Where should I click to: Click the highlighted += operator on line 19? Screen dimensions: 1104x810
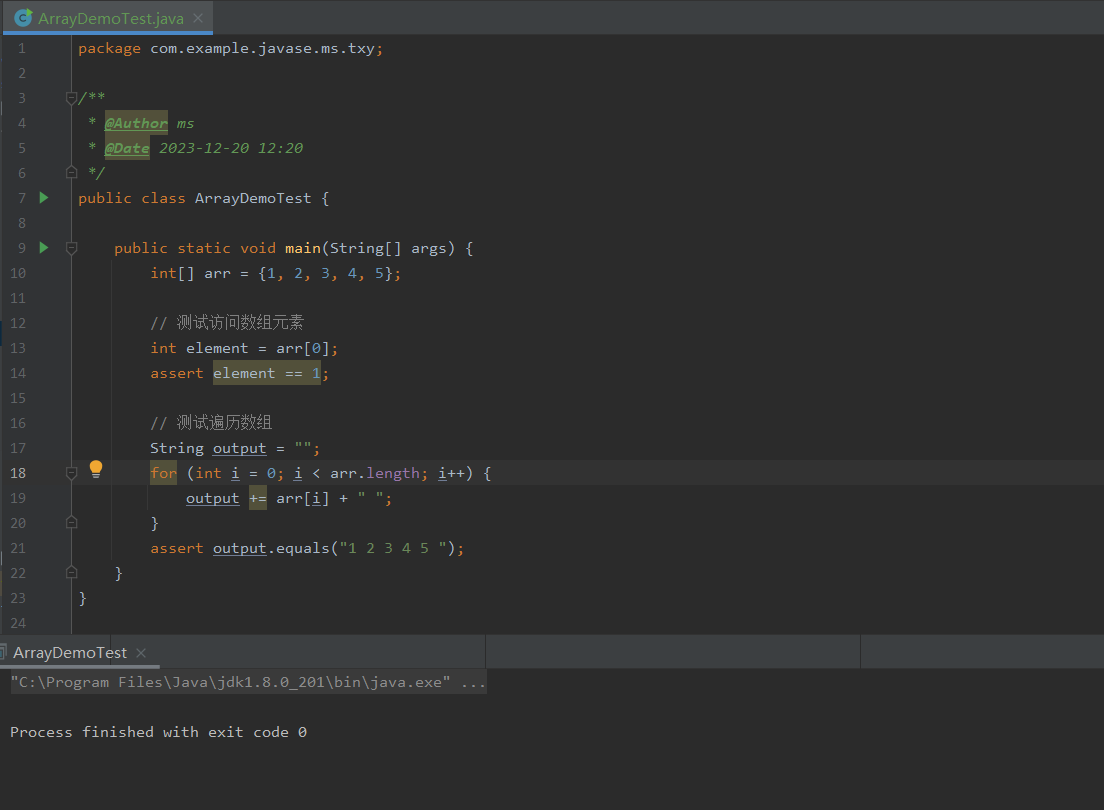[258, 499]
